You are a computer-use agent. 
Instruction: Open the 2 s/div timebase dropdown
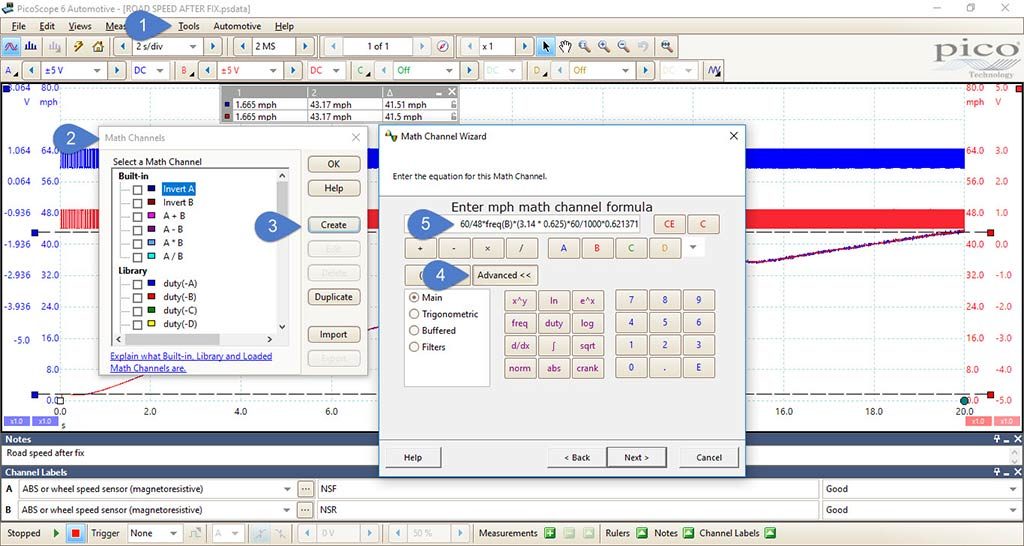coord(192,46)
